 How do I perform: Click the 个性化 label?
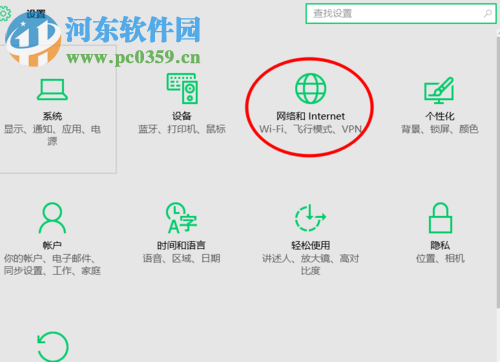(x=440, y=116)
